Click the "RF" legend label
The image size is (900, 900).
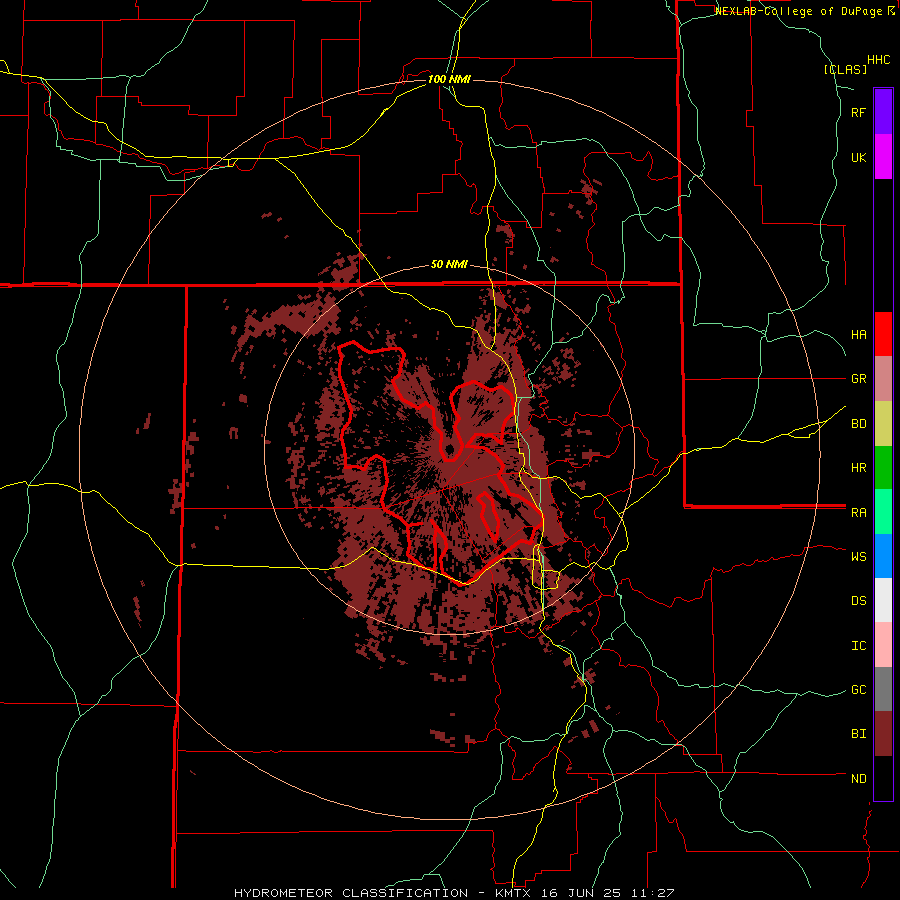pos(859,112)
